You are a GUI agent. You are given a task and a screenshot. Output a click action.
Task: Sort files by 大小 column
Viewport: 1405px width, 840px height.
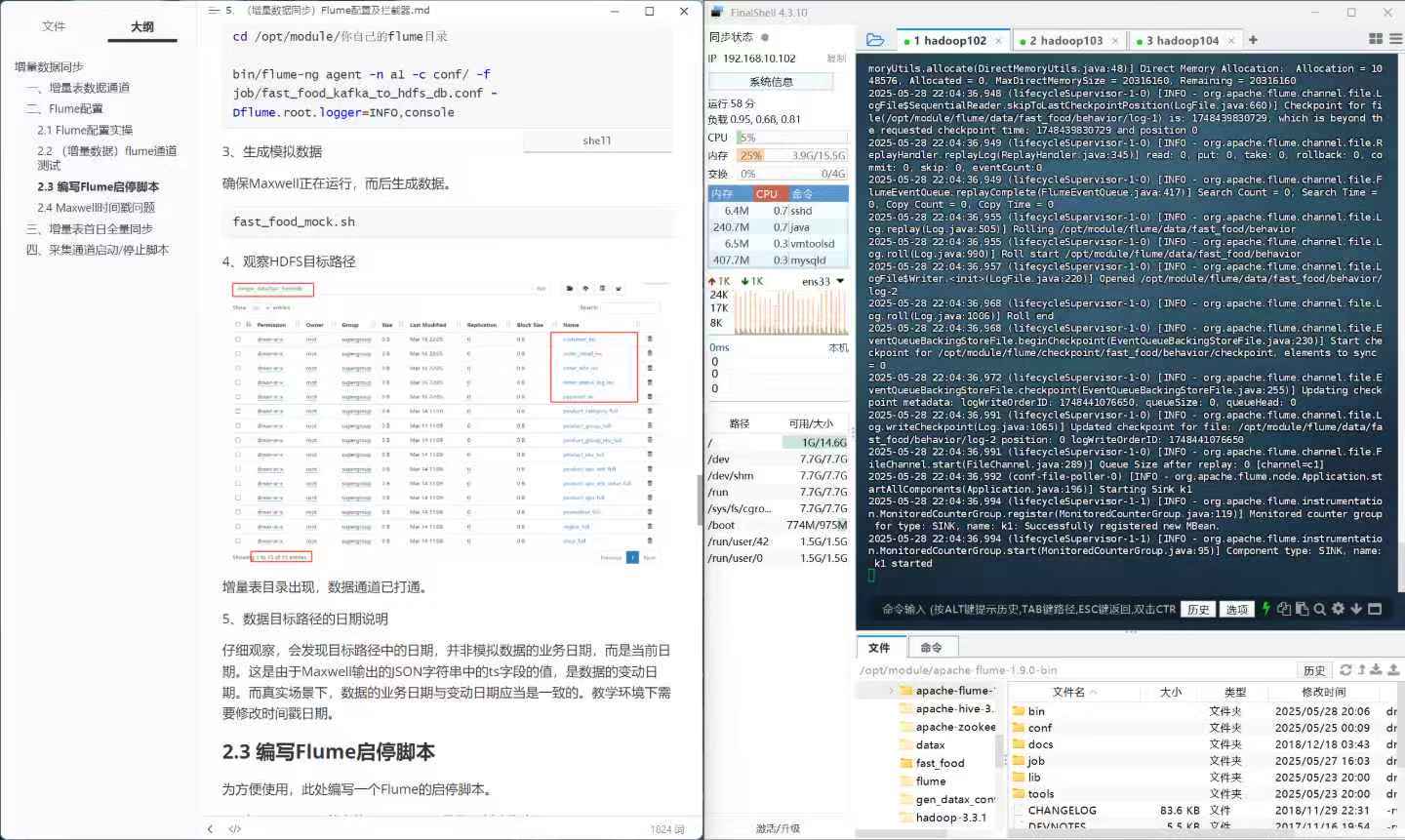(1171, 692)
